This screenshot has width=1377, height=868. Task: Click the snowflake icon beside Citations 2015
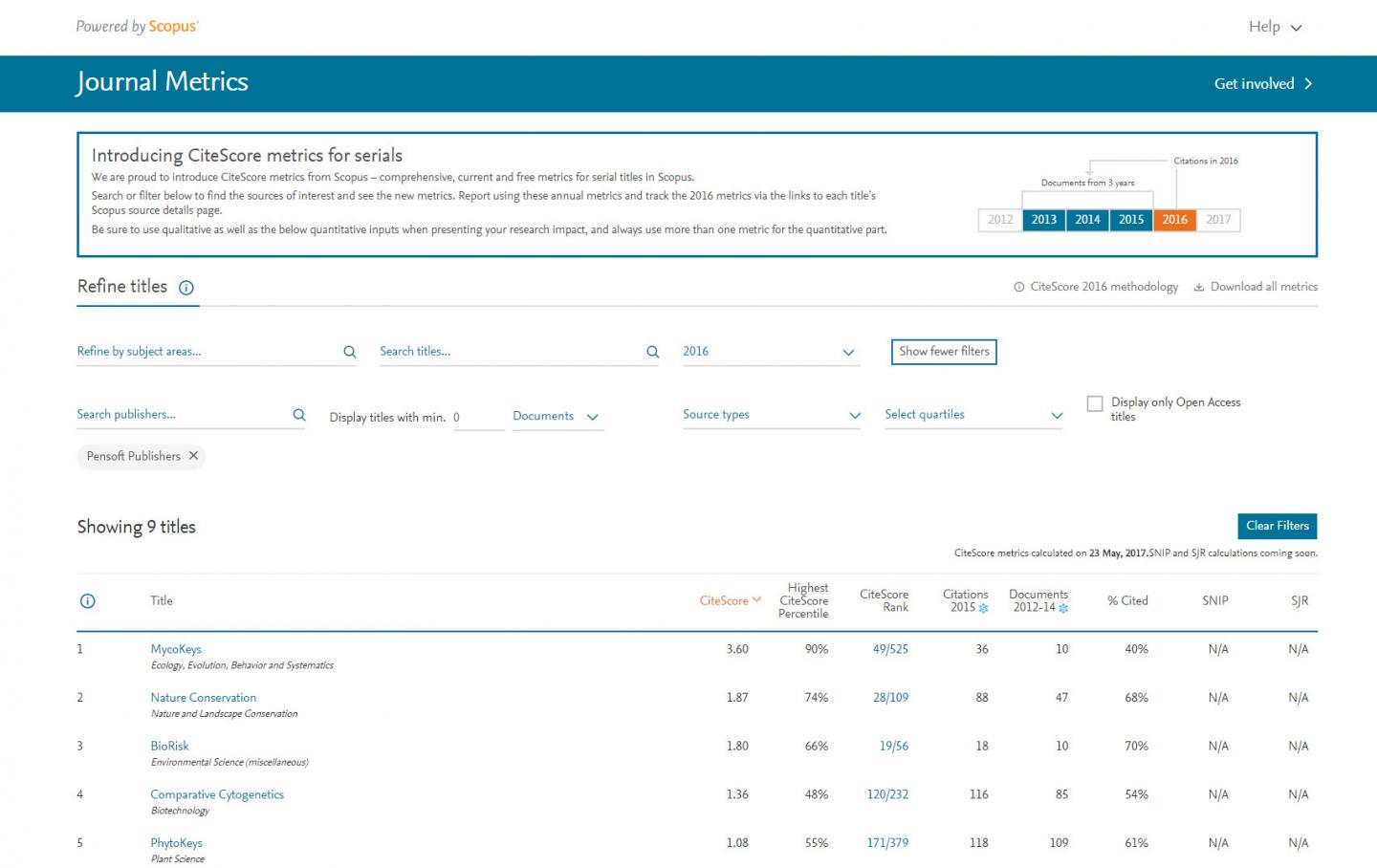tap(984, 608)
